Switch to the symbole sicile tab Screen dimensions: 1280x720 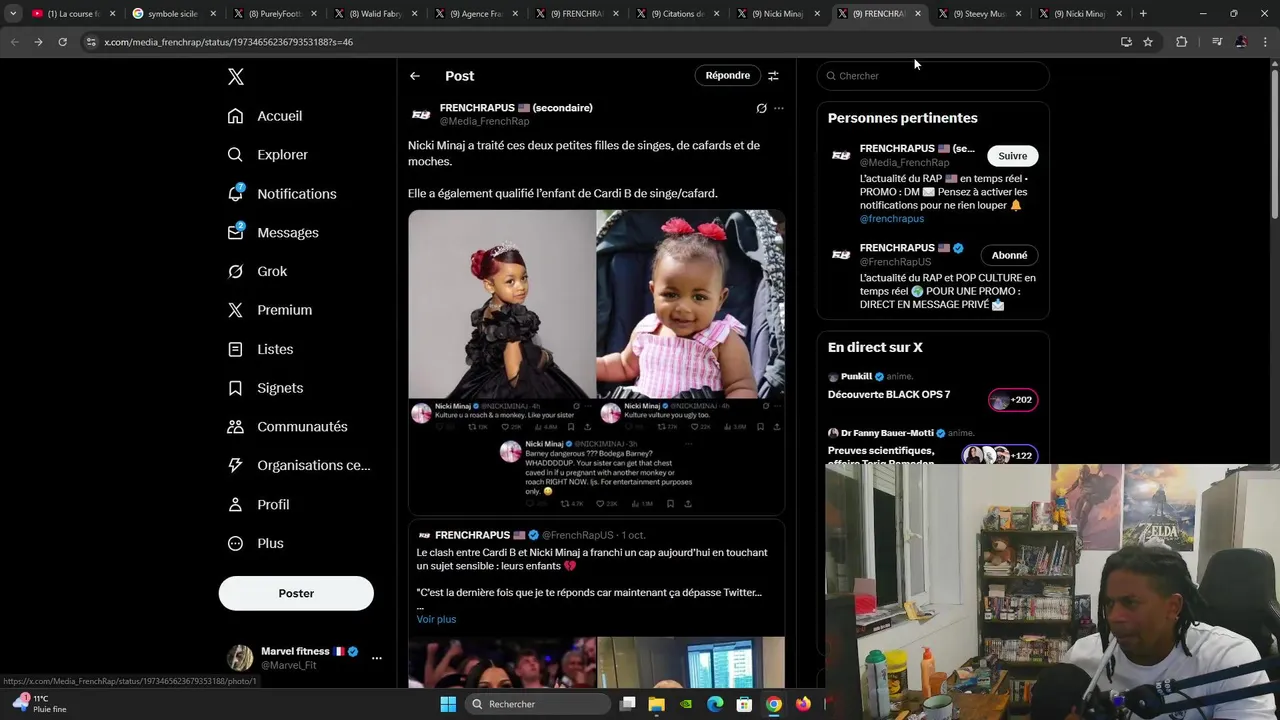tap(172, 14)
